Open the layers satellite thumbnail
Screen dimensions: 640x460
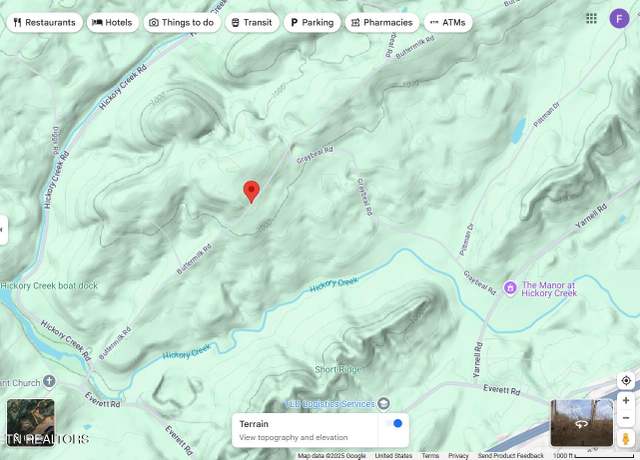(x=31, y=422)
